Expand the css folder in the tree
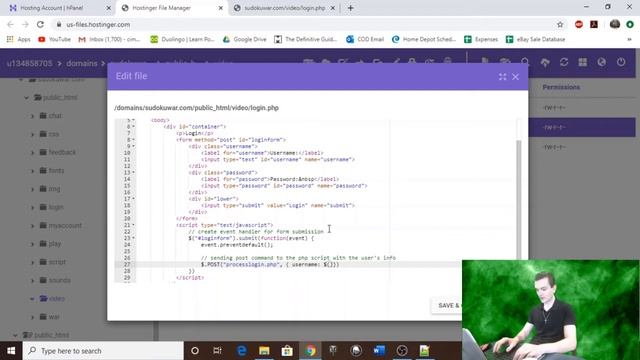Screen dimensions: 640x360 coord(32,134)
